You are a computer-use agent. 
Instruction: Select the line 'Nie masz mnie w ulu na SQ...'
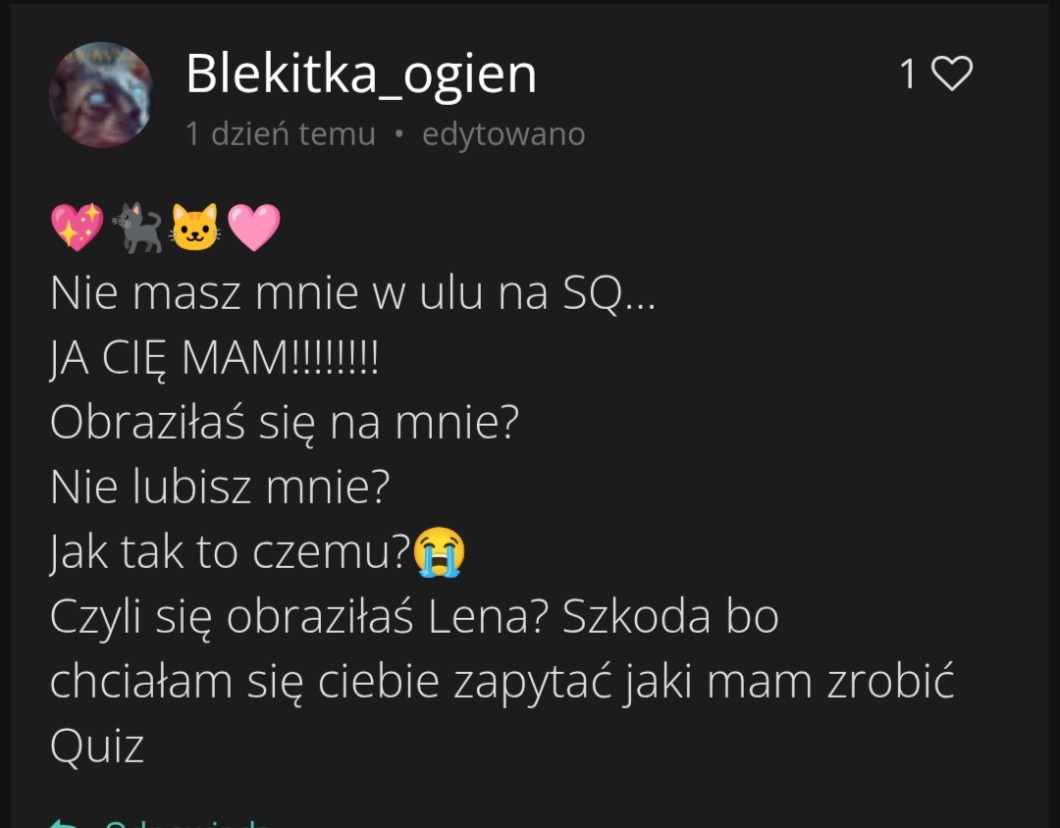click(353, 293)
